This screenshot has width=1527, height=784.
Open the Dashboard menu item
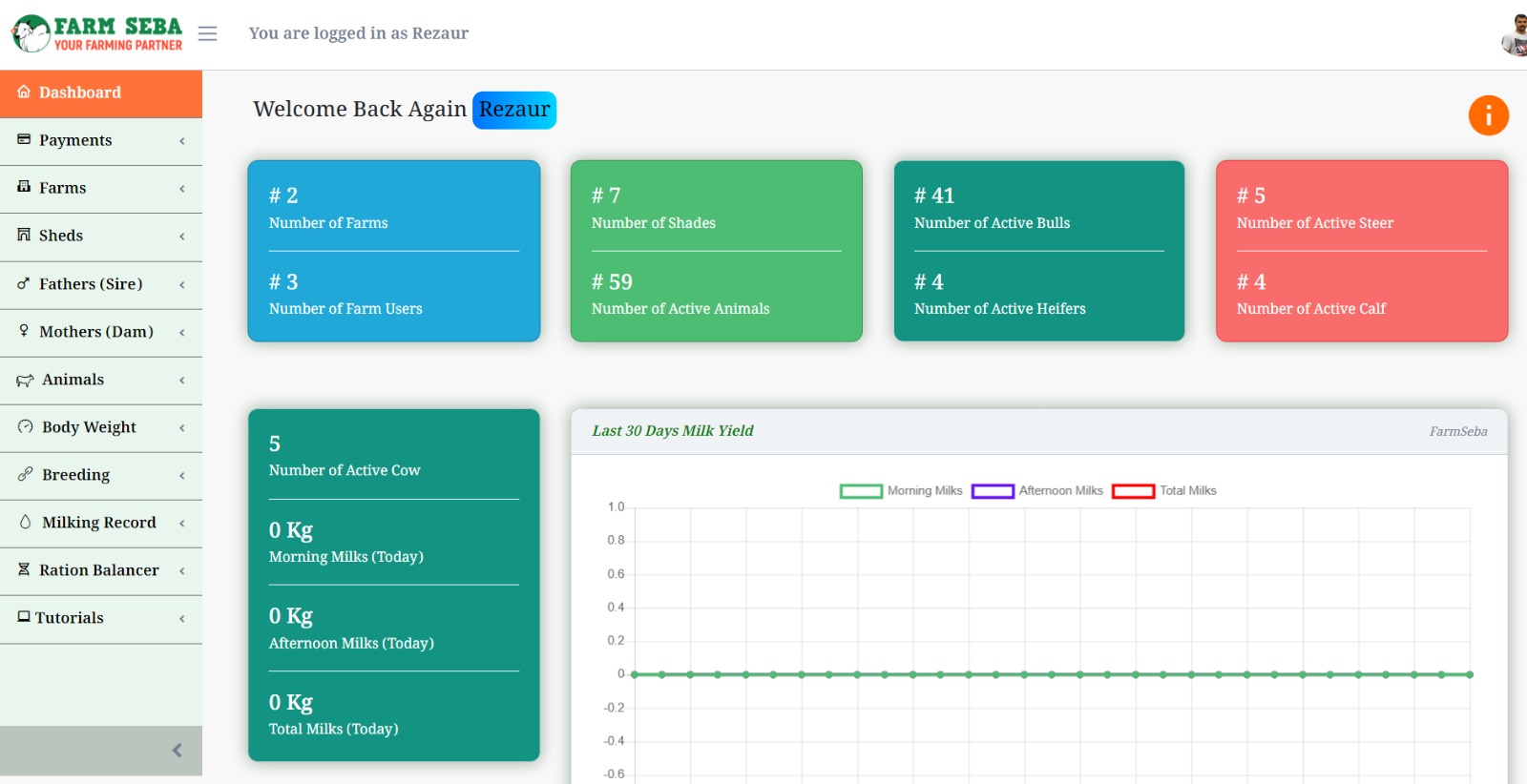[x=80, y=93]
